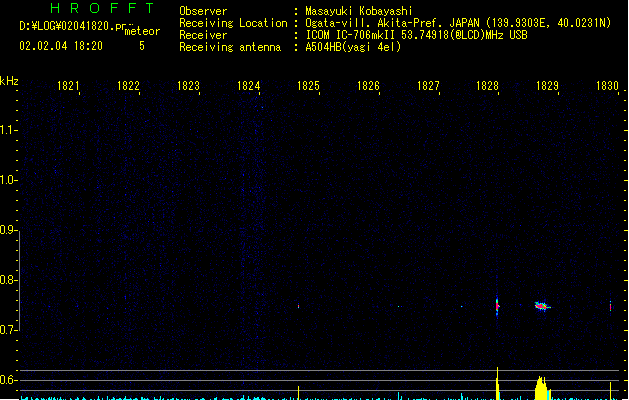Click the bright wide meteor echo near 1829
The image size is (629, 400).
click(542, 307)
